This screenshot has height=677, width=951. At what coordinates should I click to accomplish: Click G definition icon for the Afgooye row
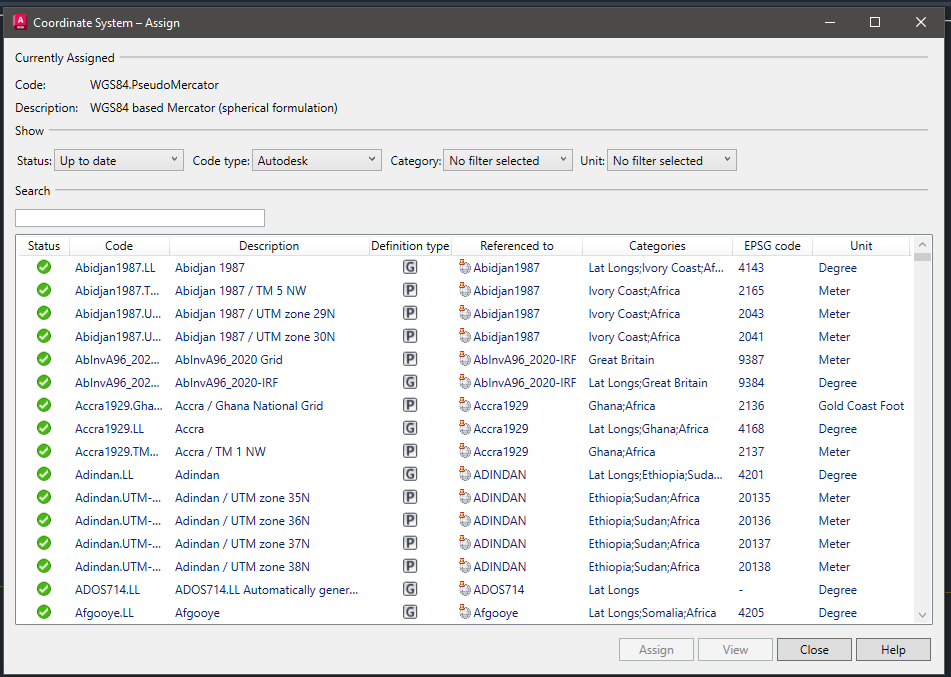410,612
